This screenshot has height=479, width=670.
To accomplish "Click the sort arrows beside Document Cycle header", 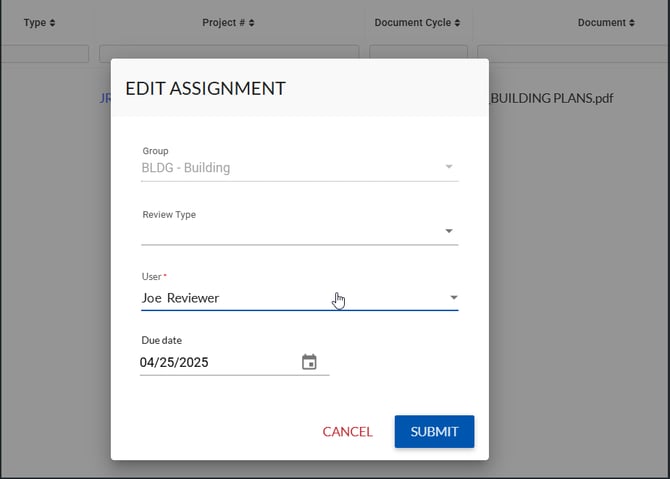I will [457, 23].
